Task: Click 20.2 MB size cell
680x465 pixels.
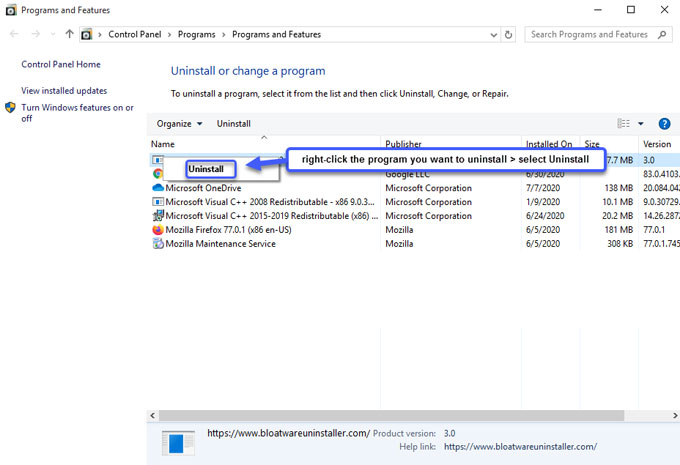Action: pyautogui.click(x=618, y=216)
